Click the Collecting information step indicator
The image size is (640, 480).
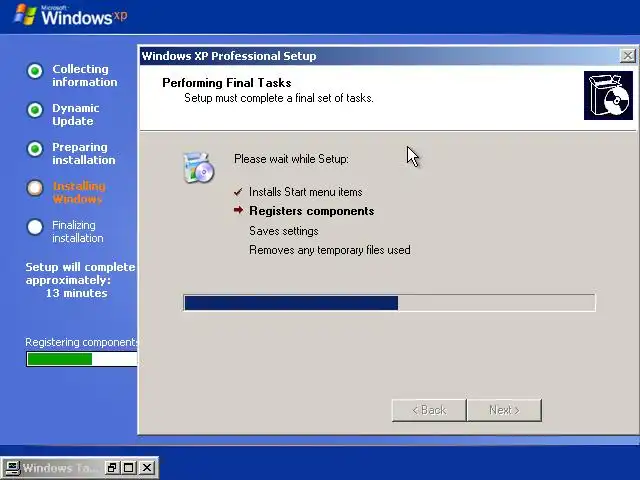coord(35,71)
